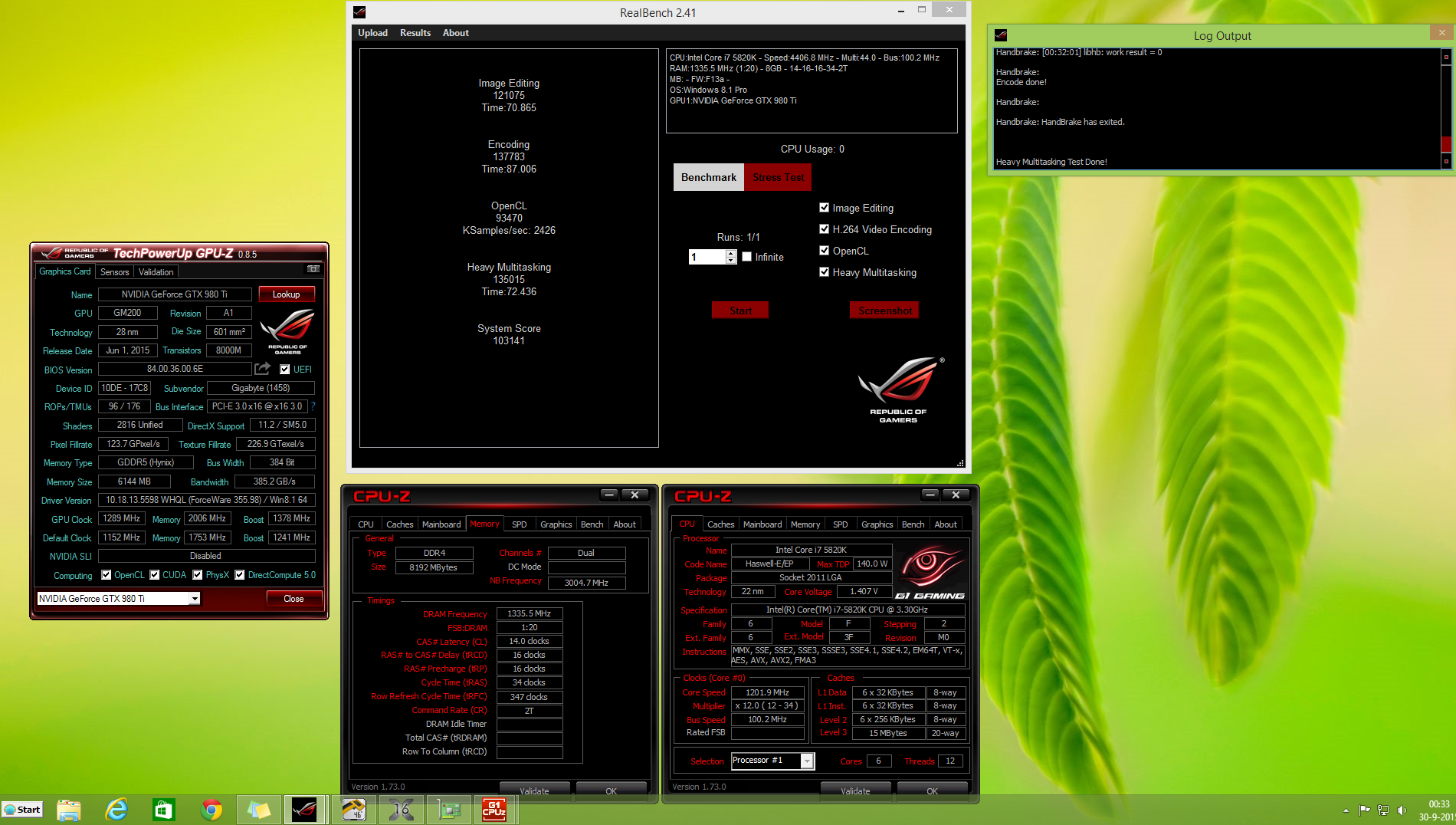Click the red Log Output scrollbar thumb
The width and height of the screenshot is (1456, 825).
pos(1446,143)
